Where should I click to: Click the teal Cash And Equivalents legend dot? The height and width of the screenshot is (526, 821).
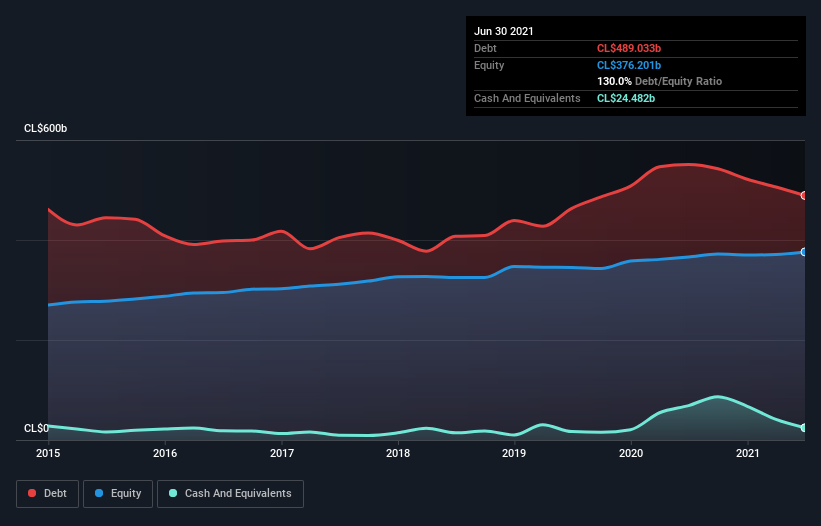(173, 493)
